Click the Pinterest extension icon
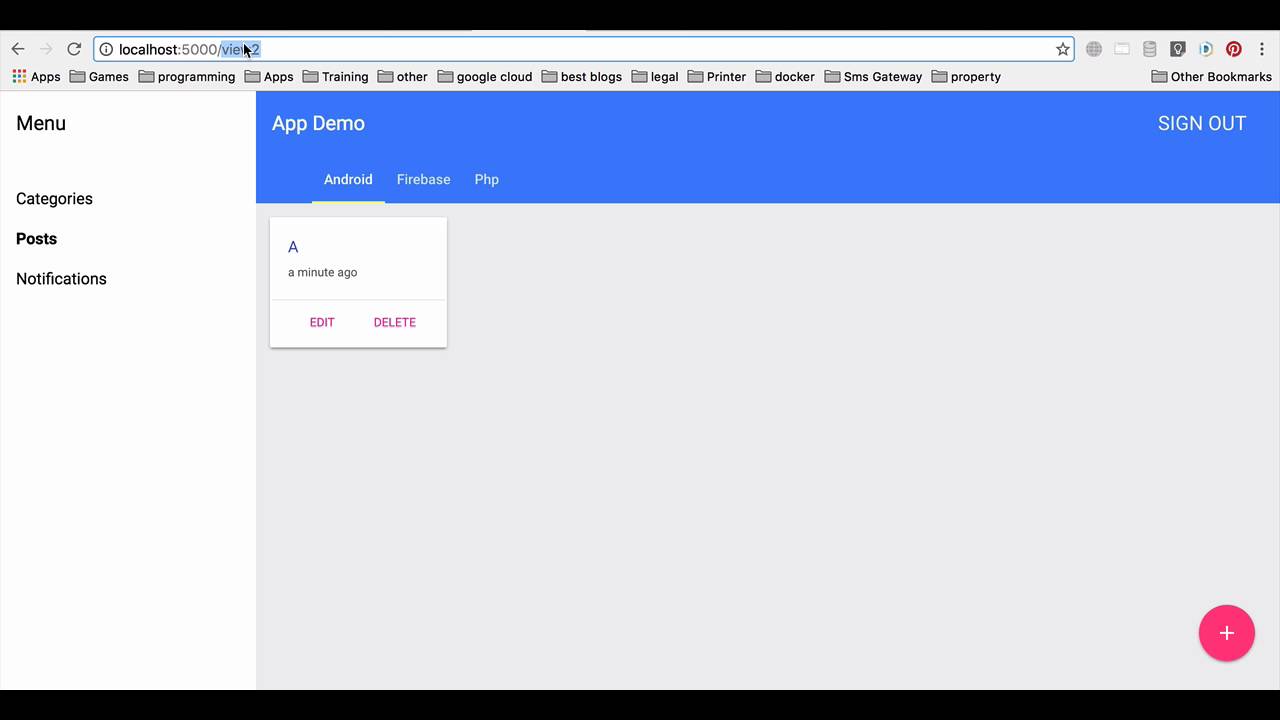 (1234, 49)
